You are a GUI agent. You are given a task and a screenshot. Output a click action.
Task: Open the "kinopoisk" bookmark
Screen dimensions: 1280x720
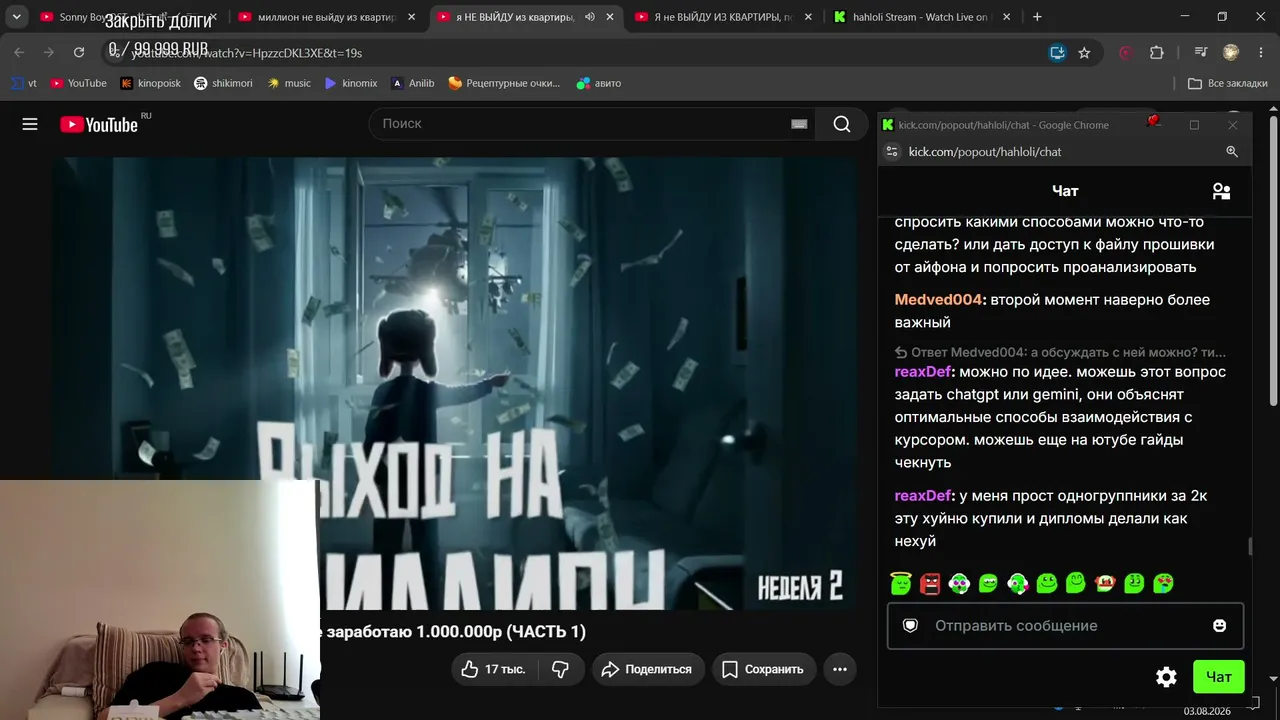click(x=151, y=83)
